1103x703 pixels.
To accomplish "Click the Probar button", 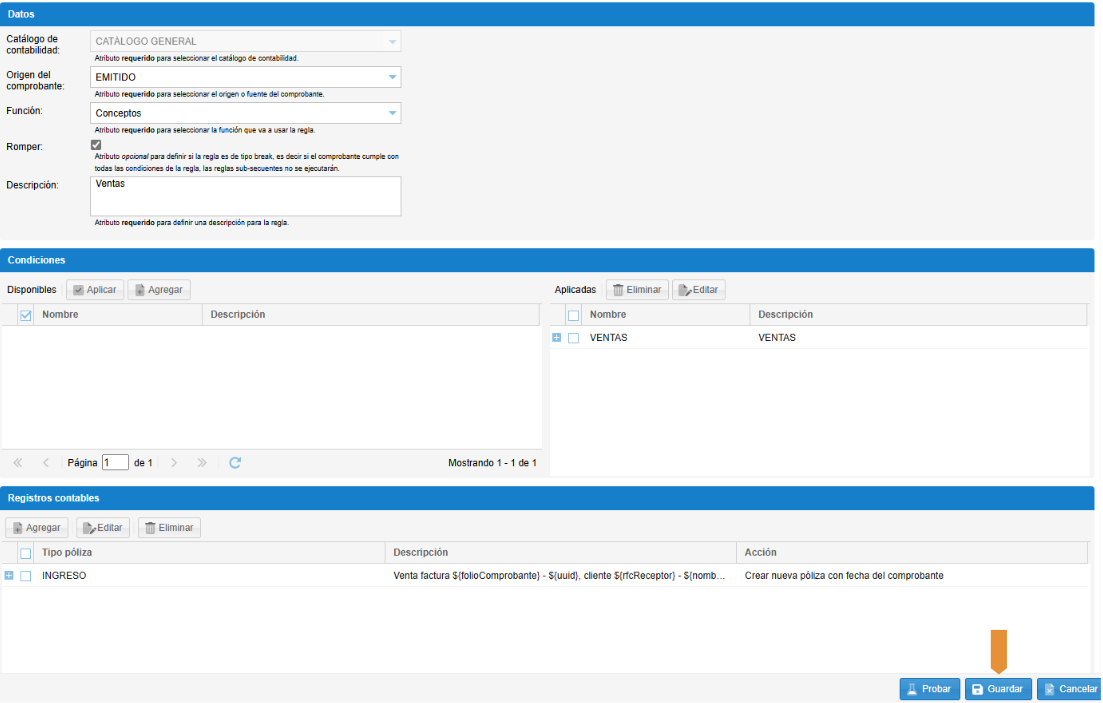I will (929, 689).
